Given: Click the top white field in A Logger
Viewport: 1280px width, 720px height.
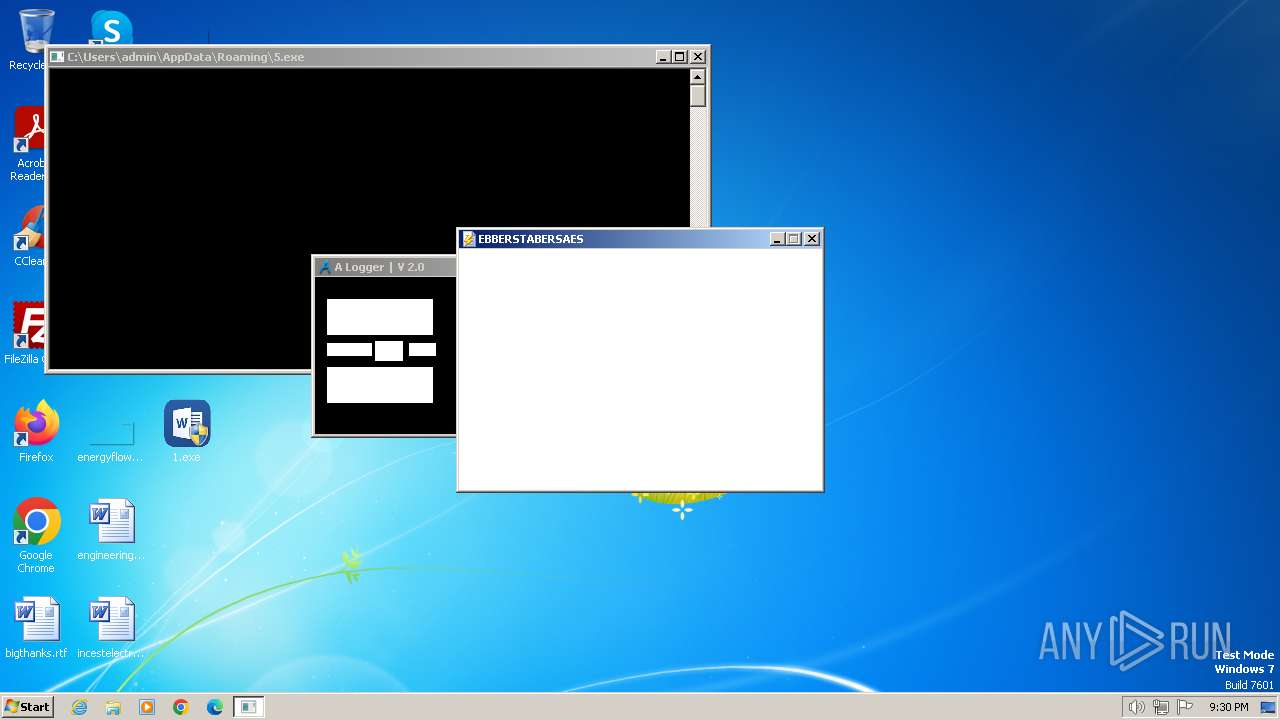Looking at the screenshot, I should click(x=380, y=317).
